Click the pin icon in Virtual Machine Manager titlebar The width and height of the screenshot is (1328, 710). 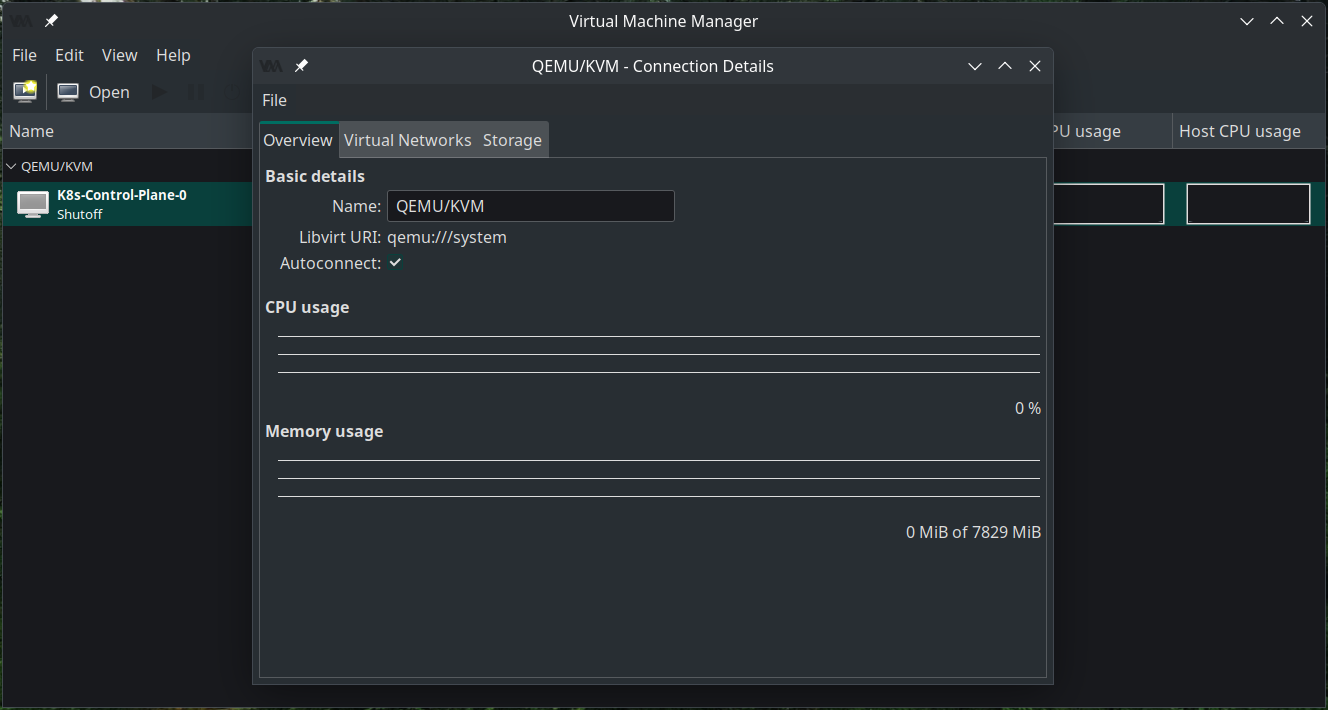pyautogui.click(x=51, y=21)
